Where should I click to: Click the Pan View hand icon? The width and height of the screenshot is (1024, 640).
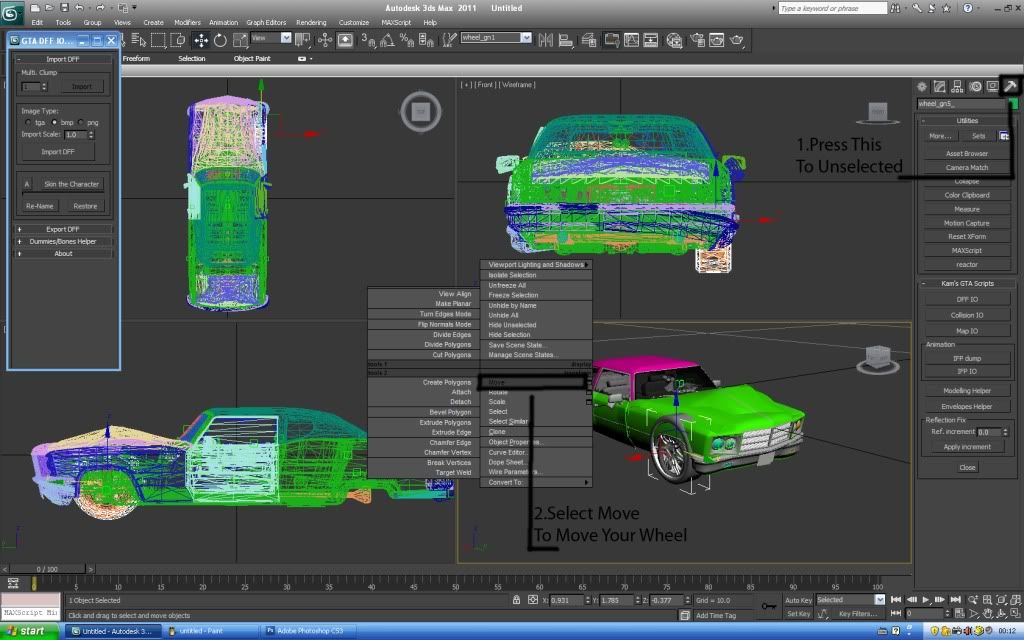pyautogui.click(x=987, y=614)
